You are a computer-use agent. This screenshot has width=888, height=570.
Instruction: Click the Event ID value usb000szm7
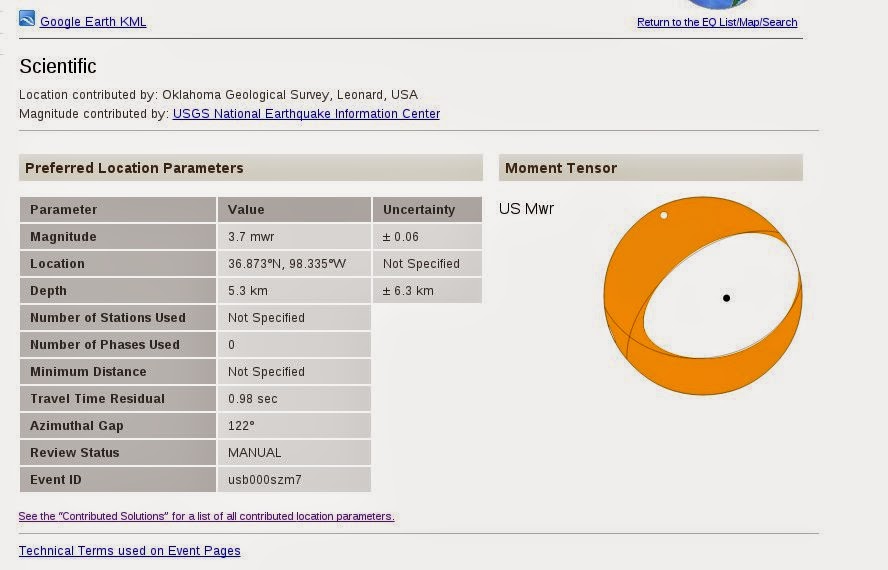pos(265,480)
